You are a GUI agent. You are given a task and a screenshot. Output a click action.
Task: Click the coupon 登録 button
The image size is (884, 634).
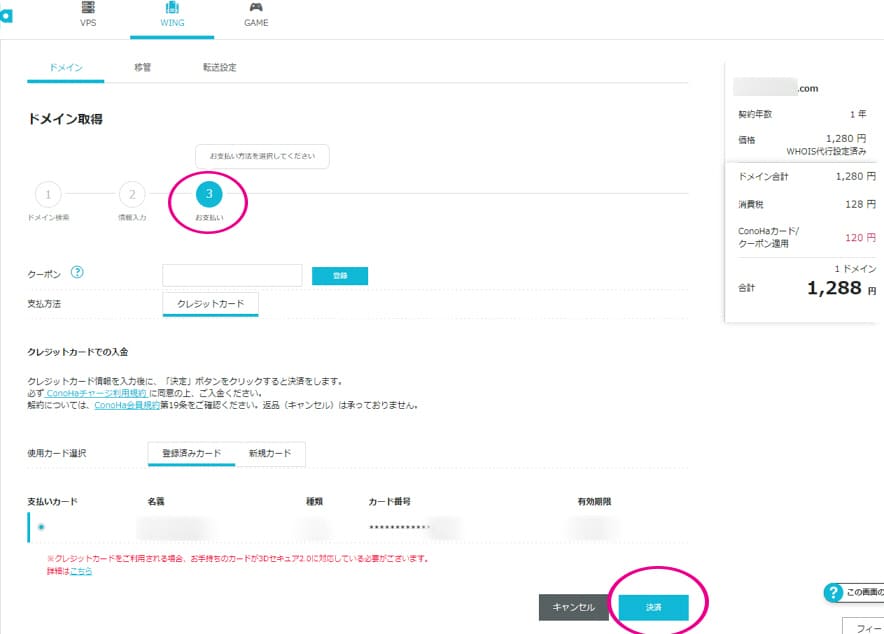click(340, 276)
